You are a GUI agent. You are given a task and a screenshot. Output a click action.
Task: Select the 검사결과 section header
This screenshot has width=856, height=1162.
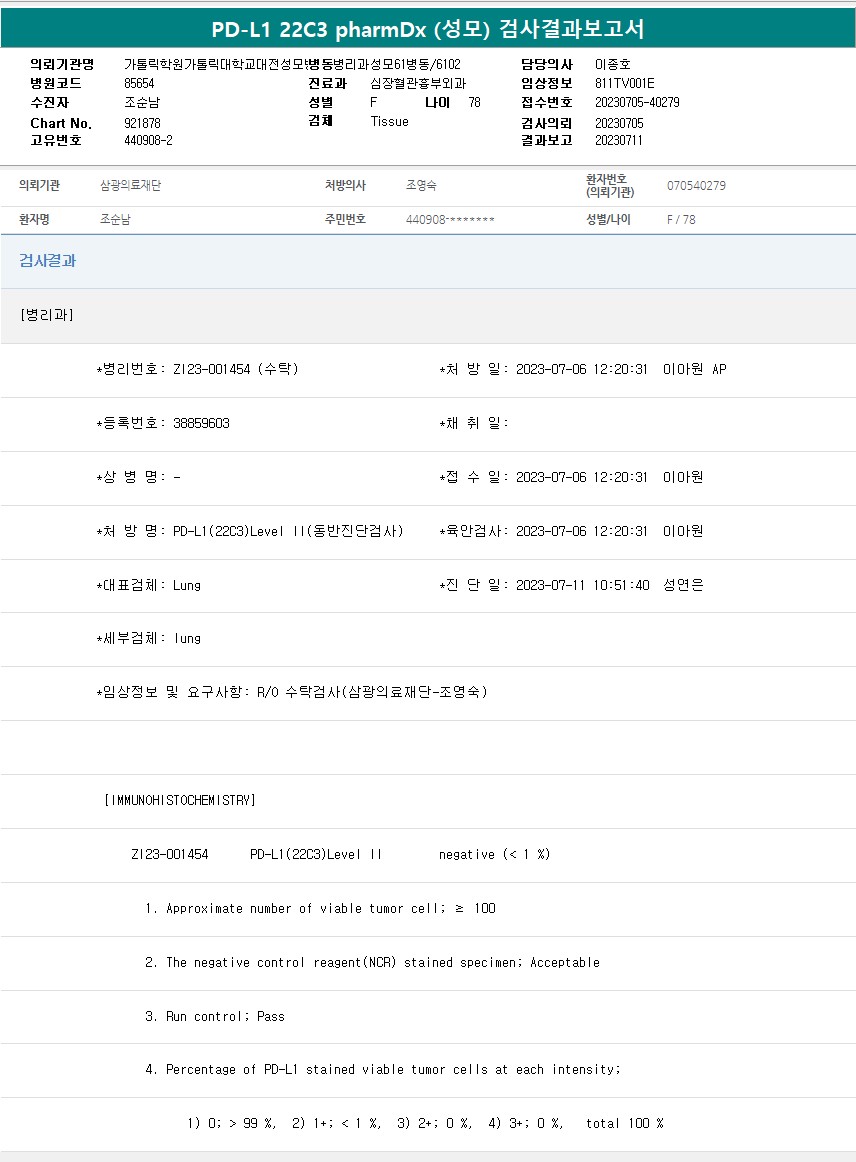tap(47, 261)
